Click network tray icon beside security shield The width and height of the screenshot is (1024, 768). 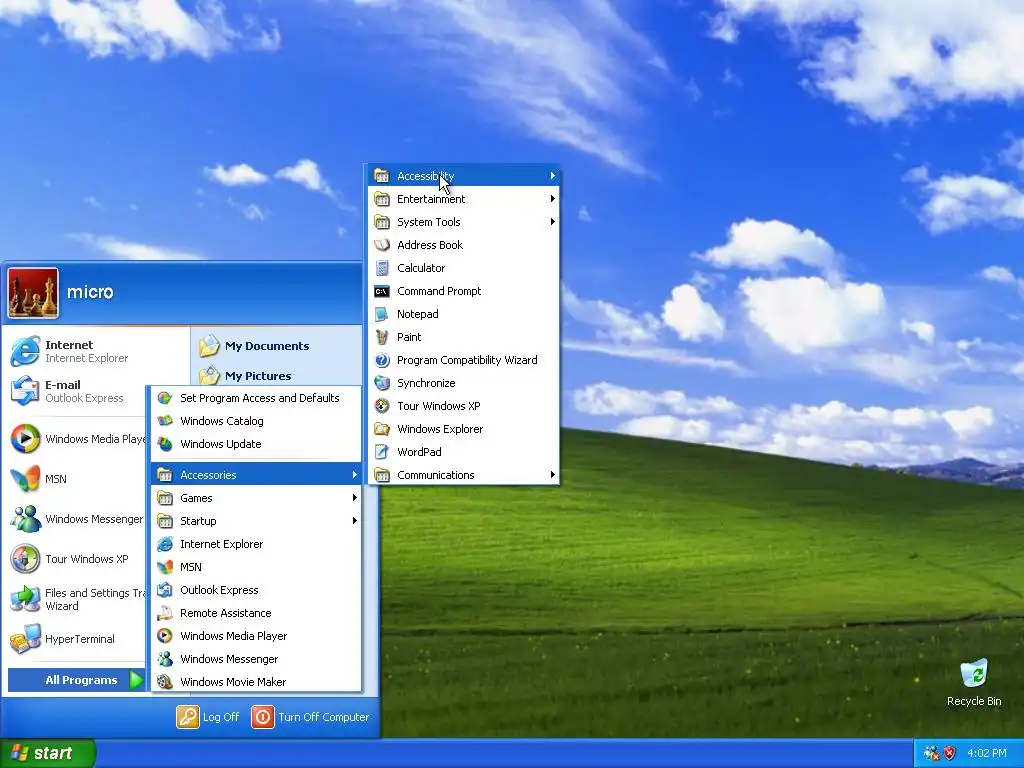point(931,753)
